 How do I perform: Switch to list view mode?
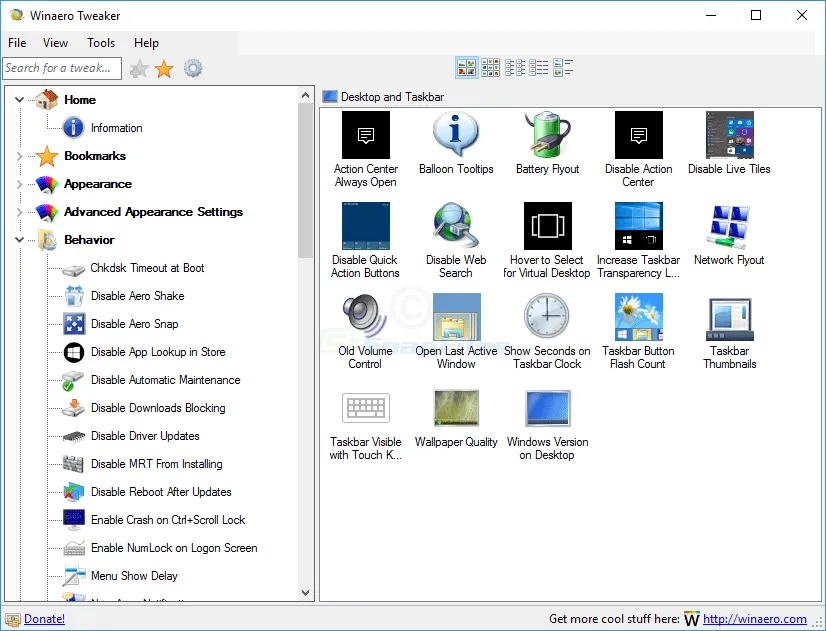coord(539,67)
